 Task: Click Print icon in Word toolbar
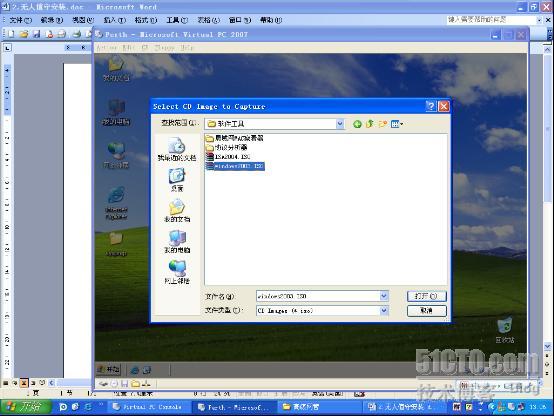(76, 34)
